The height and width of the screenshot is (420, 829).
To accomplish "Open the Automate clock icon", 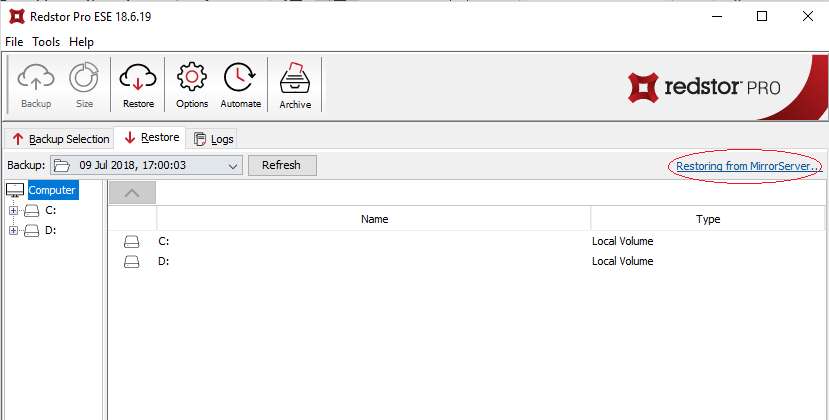I will pyautogui.click(x=240, y=78).
